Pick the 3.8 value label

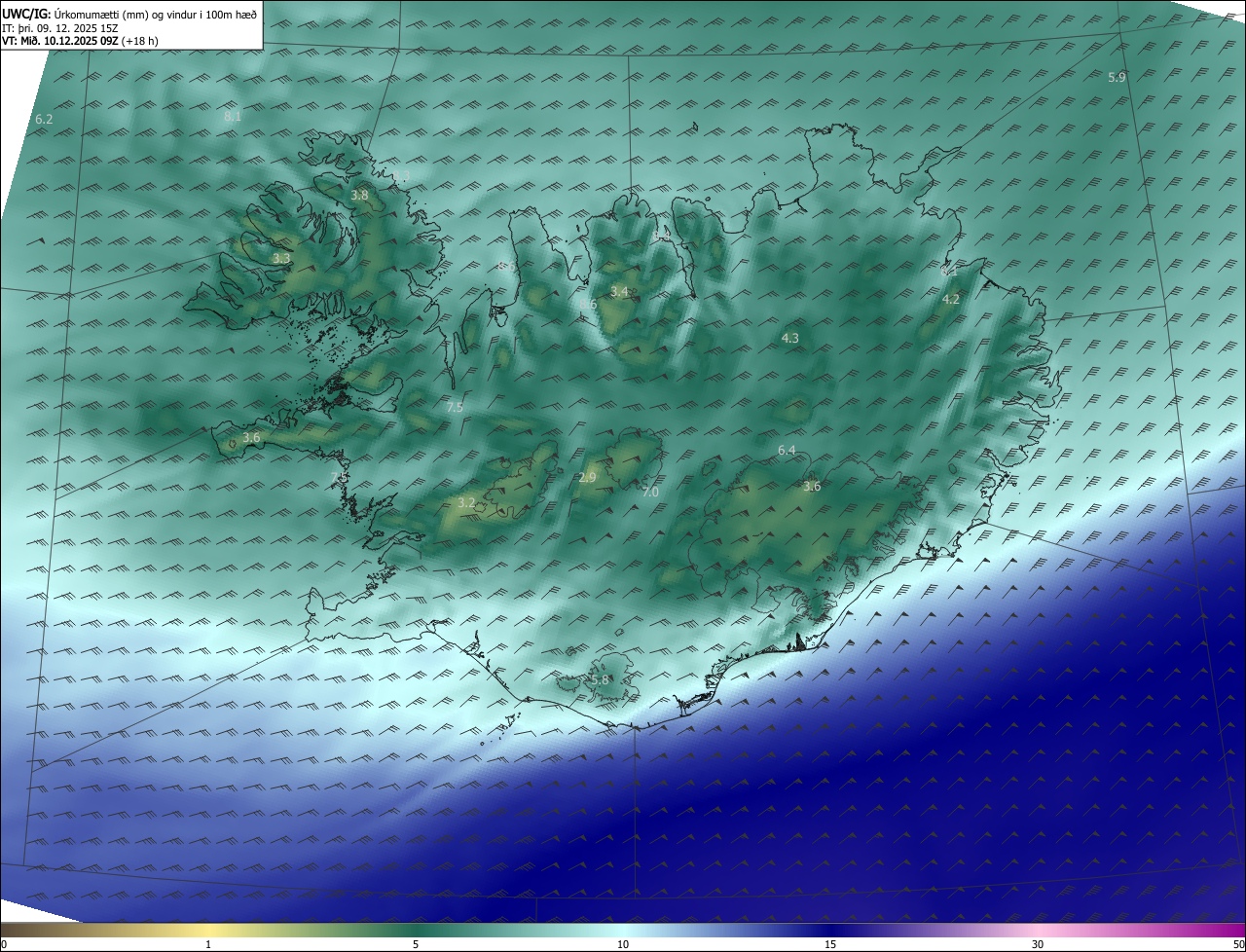point(360,195)
